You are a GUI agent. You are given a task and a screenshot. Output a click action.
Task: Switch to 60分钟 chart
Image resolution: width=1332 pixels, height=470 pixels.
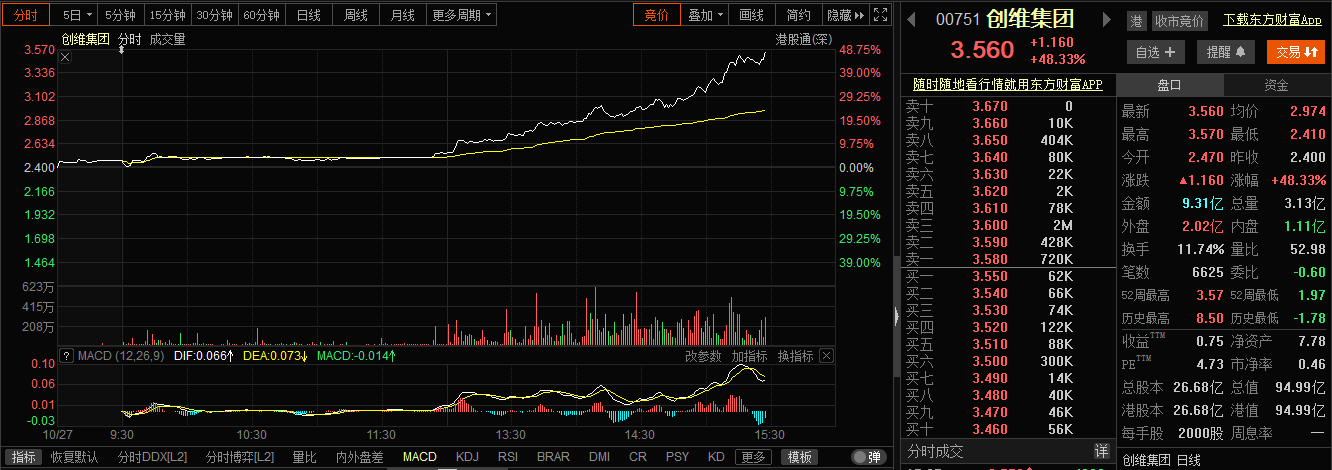point(262,15)
